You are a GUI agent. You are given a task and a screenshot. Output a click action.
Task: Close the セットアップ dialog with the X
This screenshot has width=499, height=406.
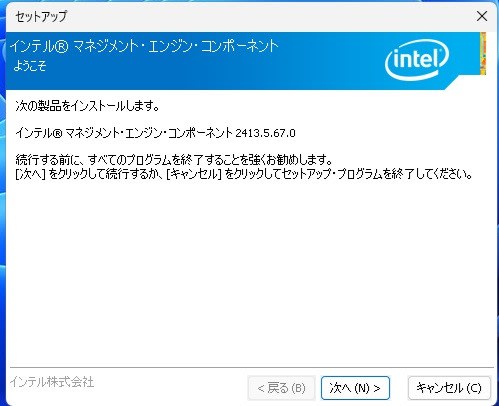point(482,16)
